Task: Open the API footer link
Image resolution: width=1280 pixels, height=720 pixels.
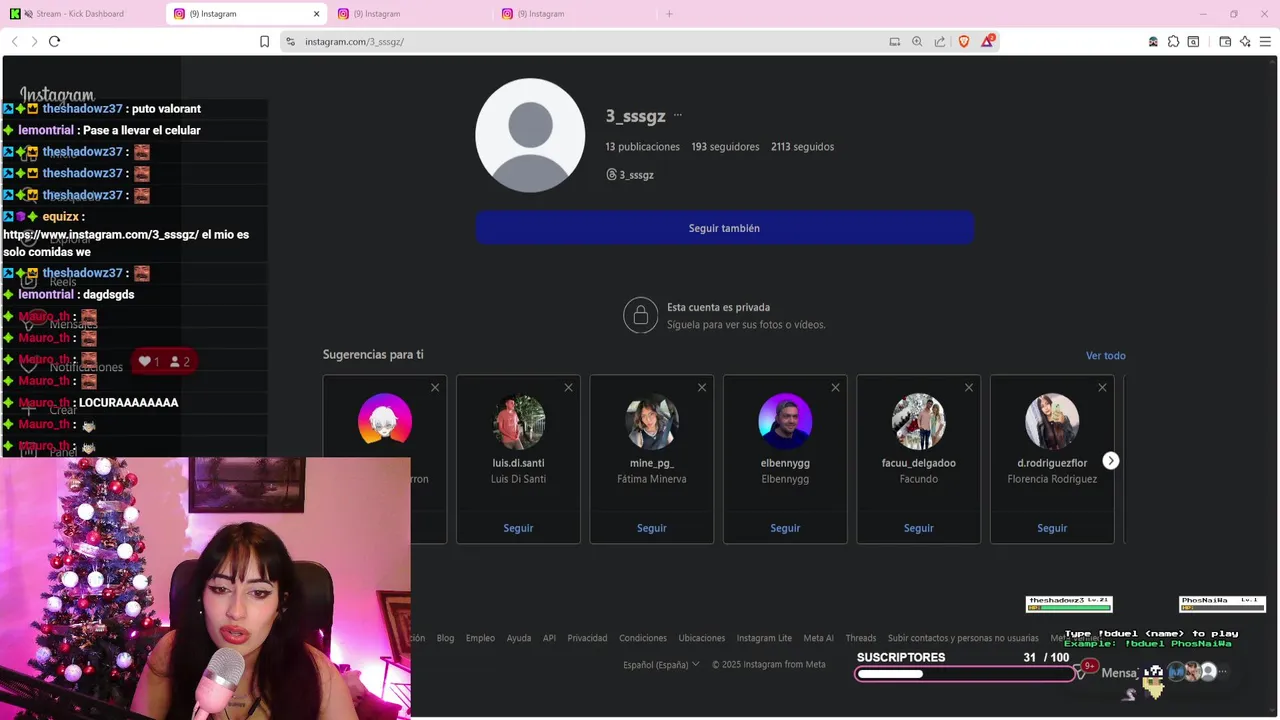Action: click(549, 638)
